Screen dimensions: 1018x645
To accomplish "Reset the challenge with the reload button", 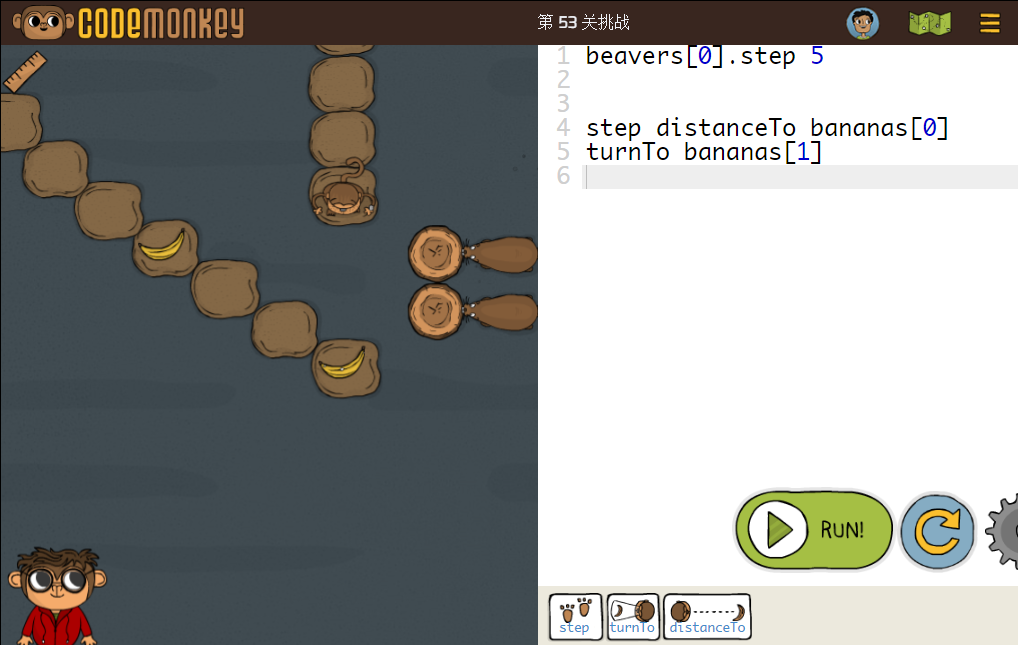I will click(x=937, y=531).
